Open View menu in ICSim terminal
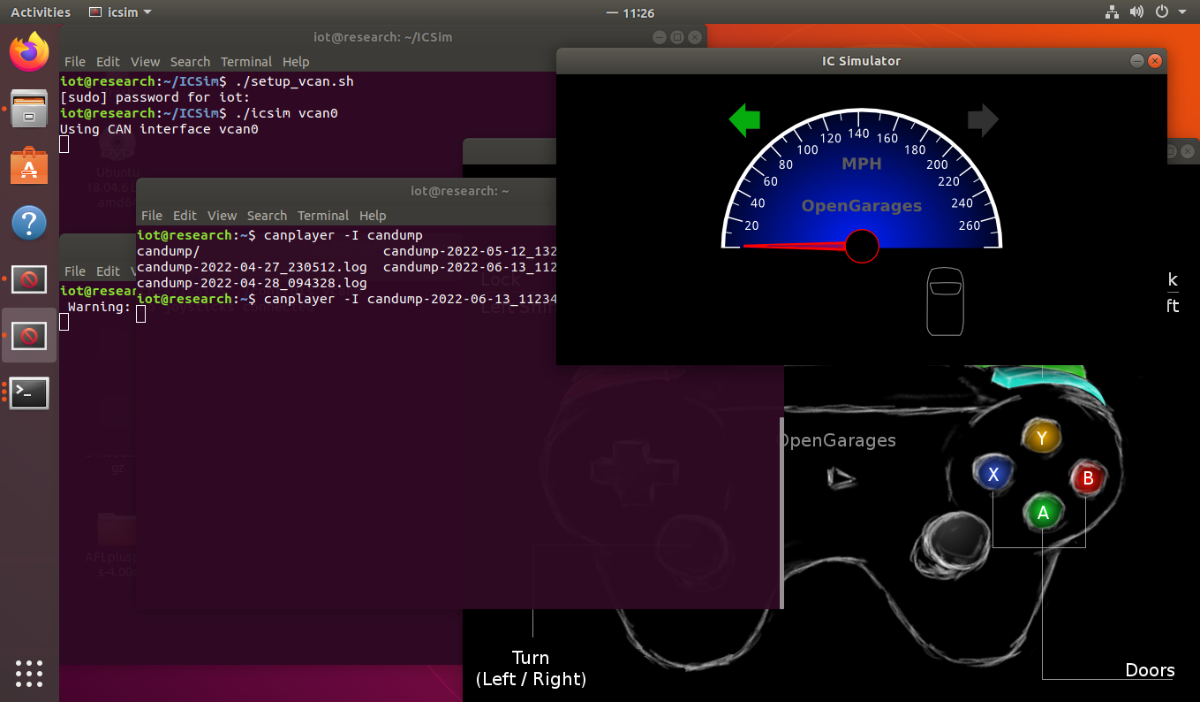This screenshot has width=1200, height=702. coord(145,62)
